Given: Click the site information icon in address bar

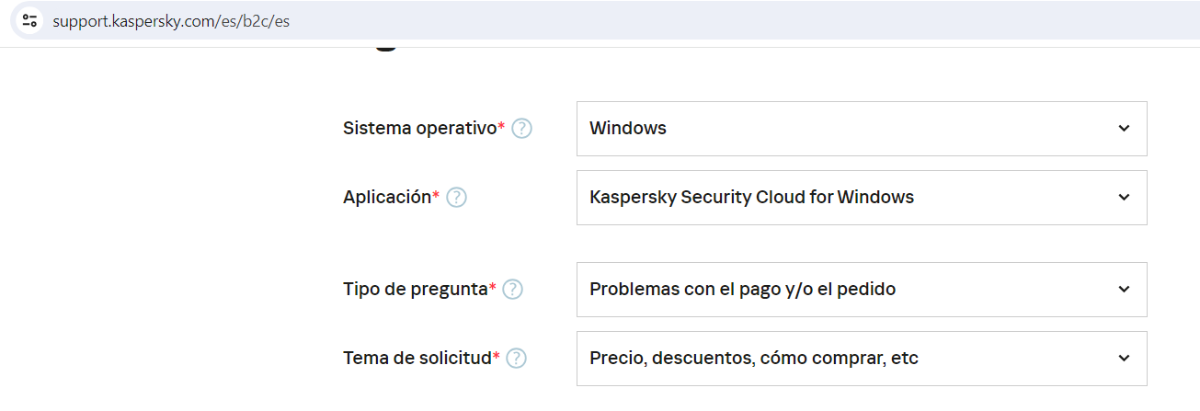Looking at the screenshot, I should 29,20.
